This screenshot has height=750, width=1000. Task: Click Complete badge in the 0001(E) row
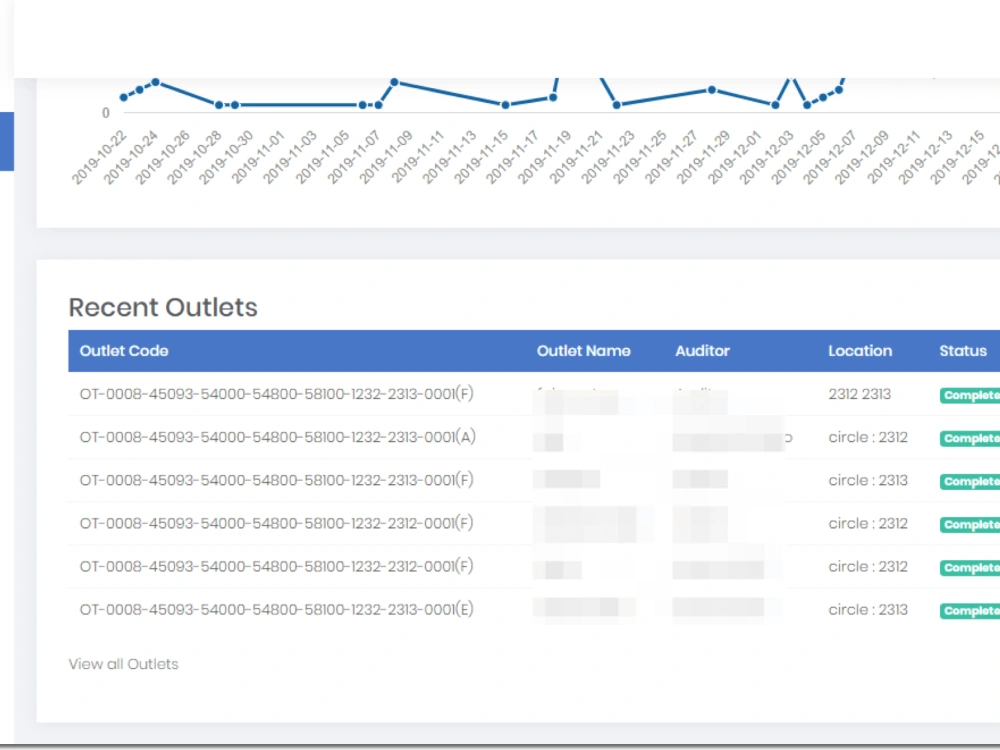969,610
